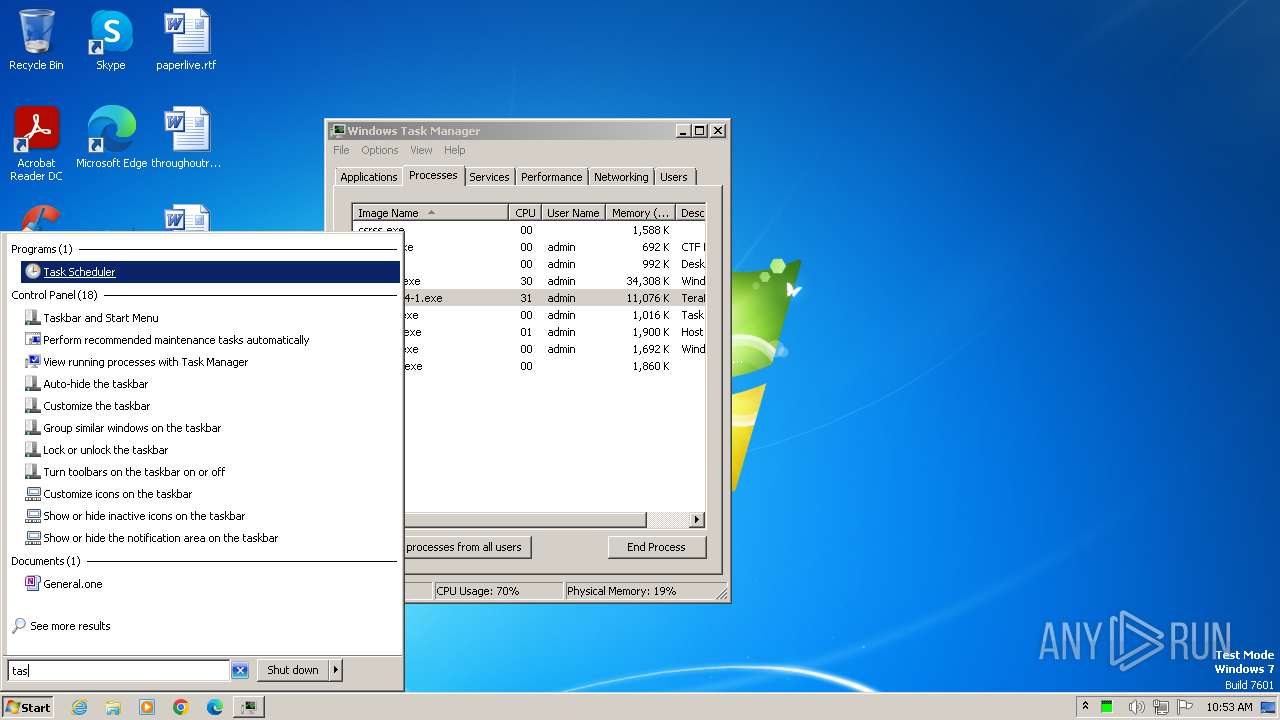The width and height of the screenshot is (1280, 720).
Task: Open Internet Explorer from taskbar
Action: 79,707
